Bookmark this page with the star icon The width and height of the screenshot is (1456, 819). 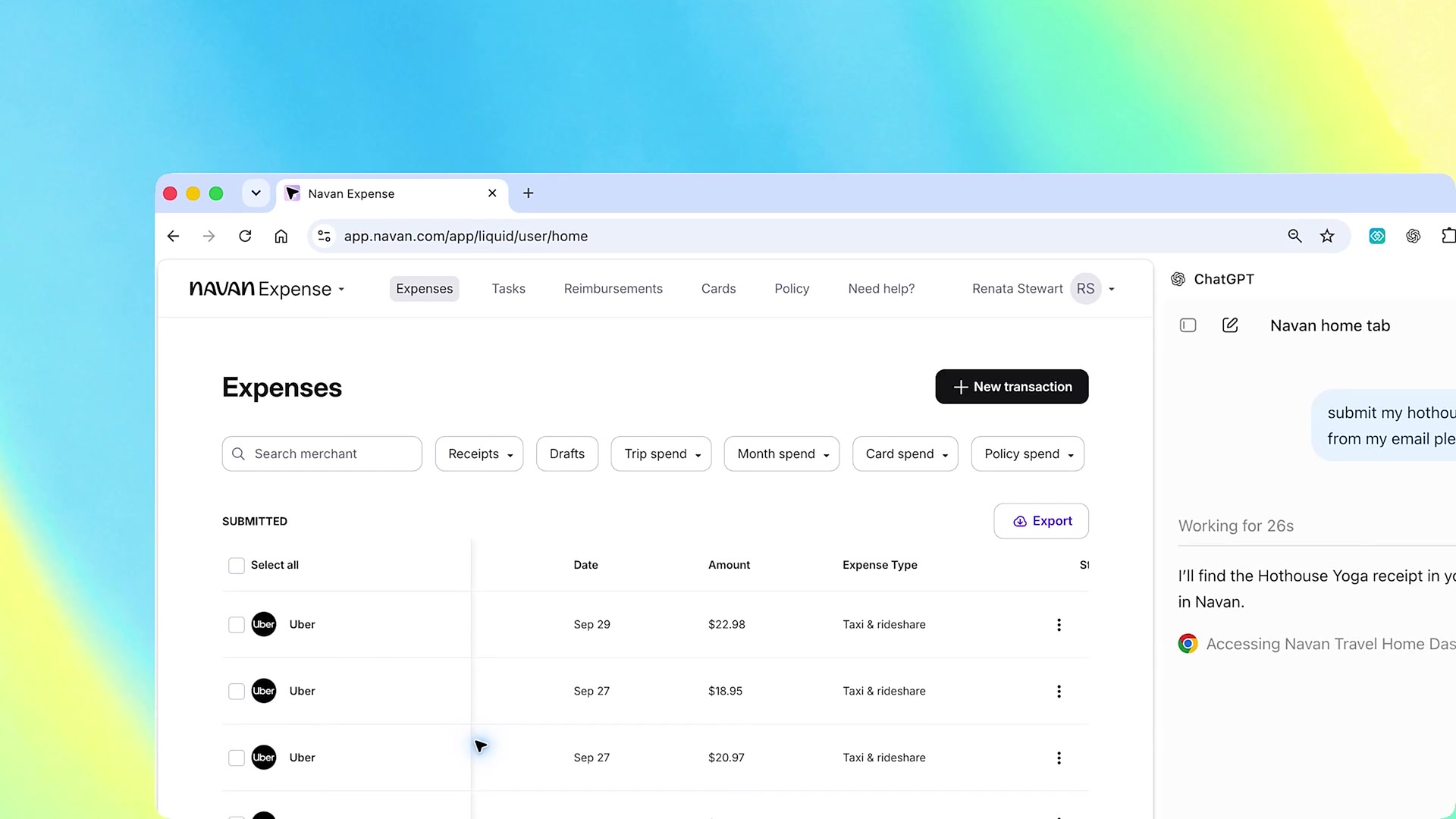1327,237
